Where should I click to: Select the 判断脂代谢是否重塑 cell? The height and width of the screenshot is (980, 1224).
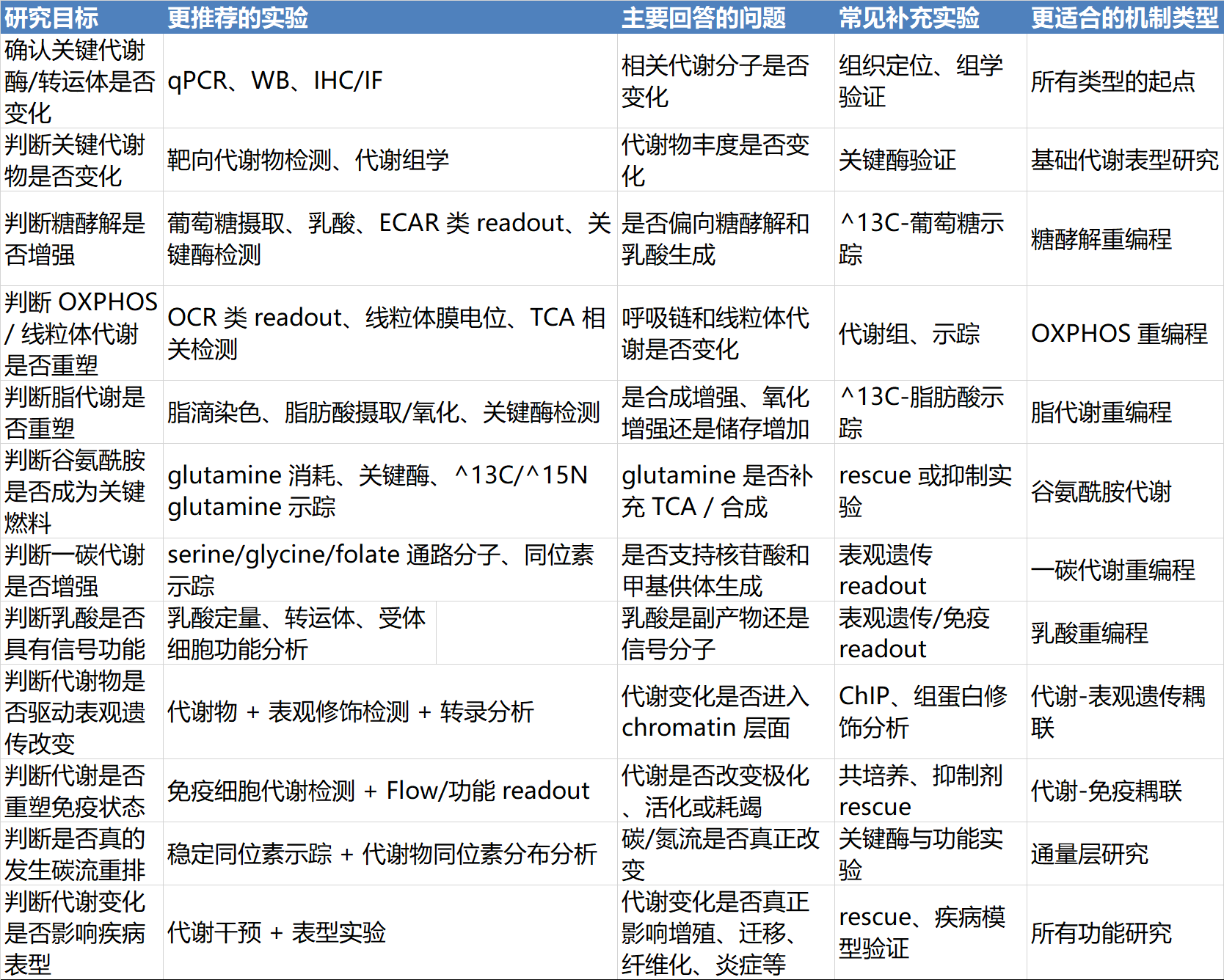coord(75,412)
